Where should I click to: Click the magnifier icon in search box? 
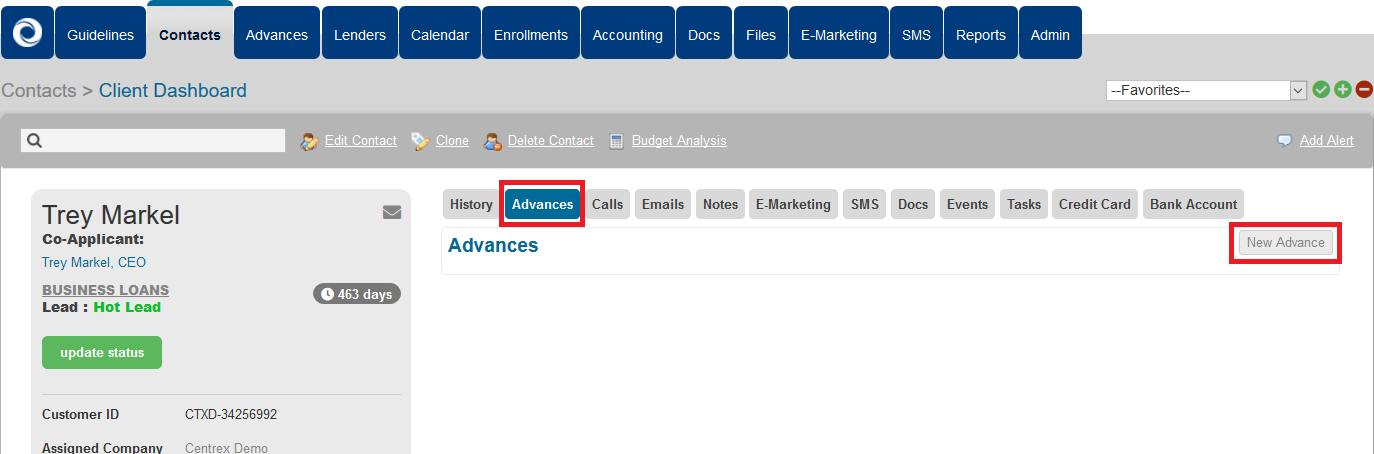coord(34,141)
